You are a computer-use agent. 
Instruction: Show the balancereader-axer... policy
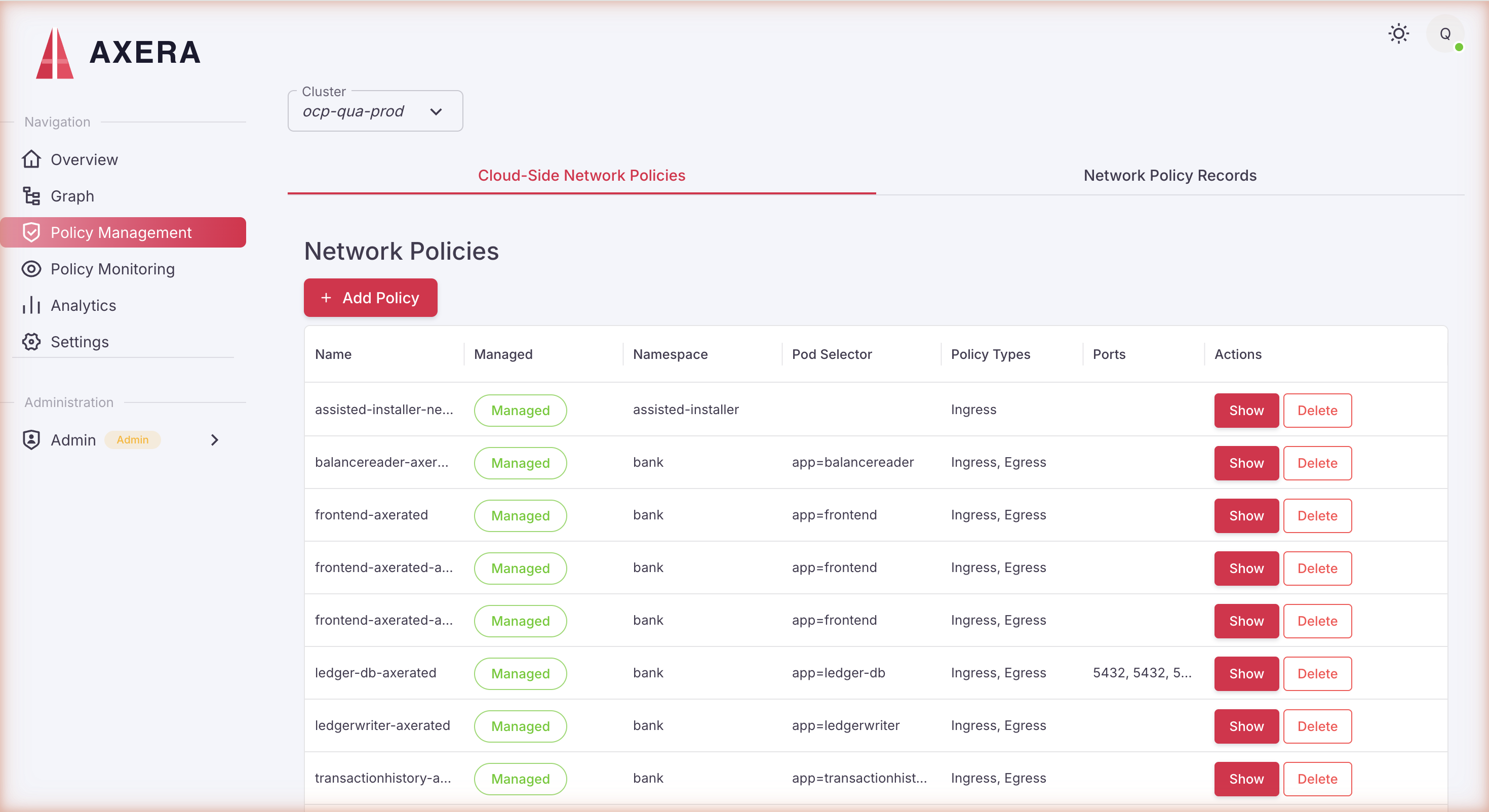tap(1246, 463)
